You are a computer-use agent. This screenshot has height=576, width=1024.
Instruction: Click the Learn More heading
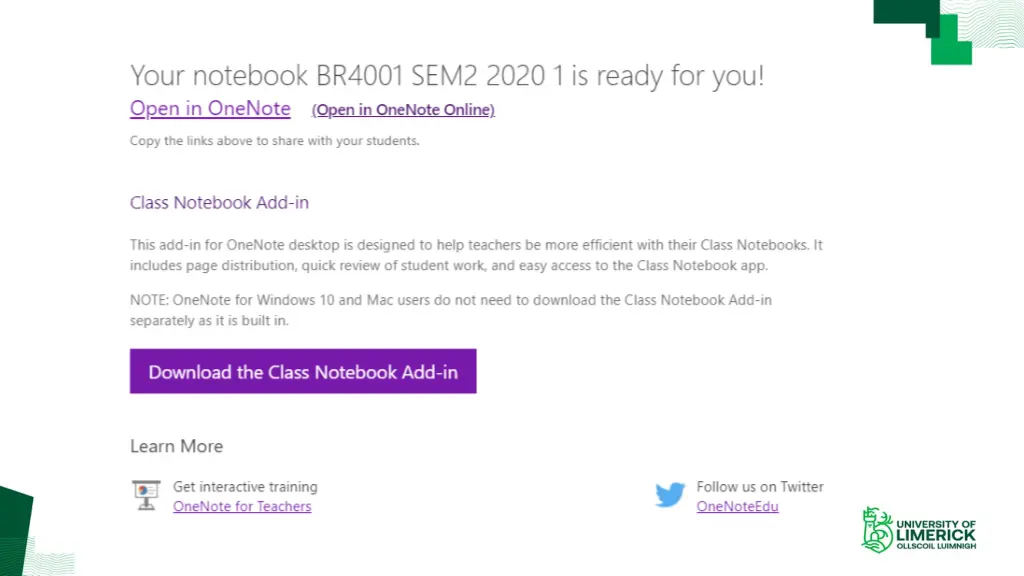(x=176, y=446)
